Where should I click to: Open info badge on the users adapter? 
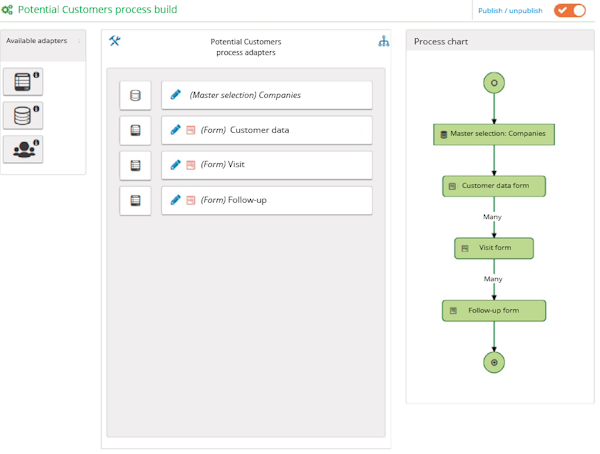36,142
